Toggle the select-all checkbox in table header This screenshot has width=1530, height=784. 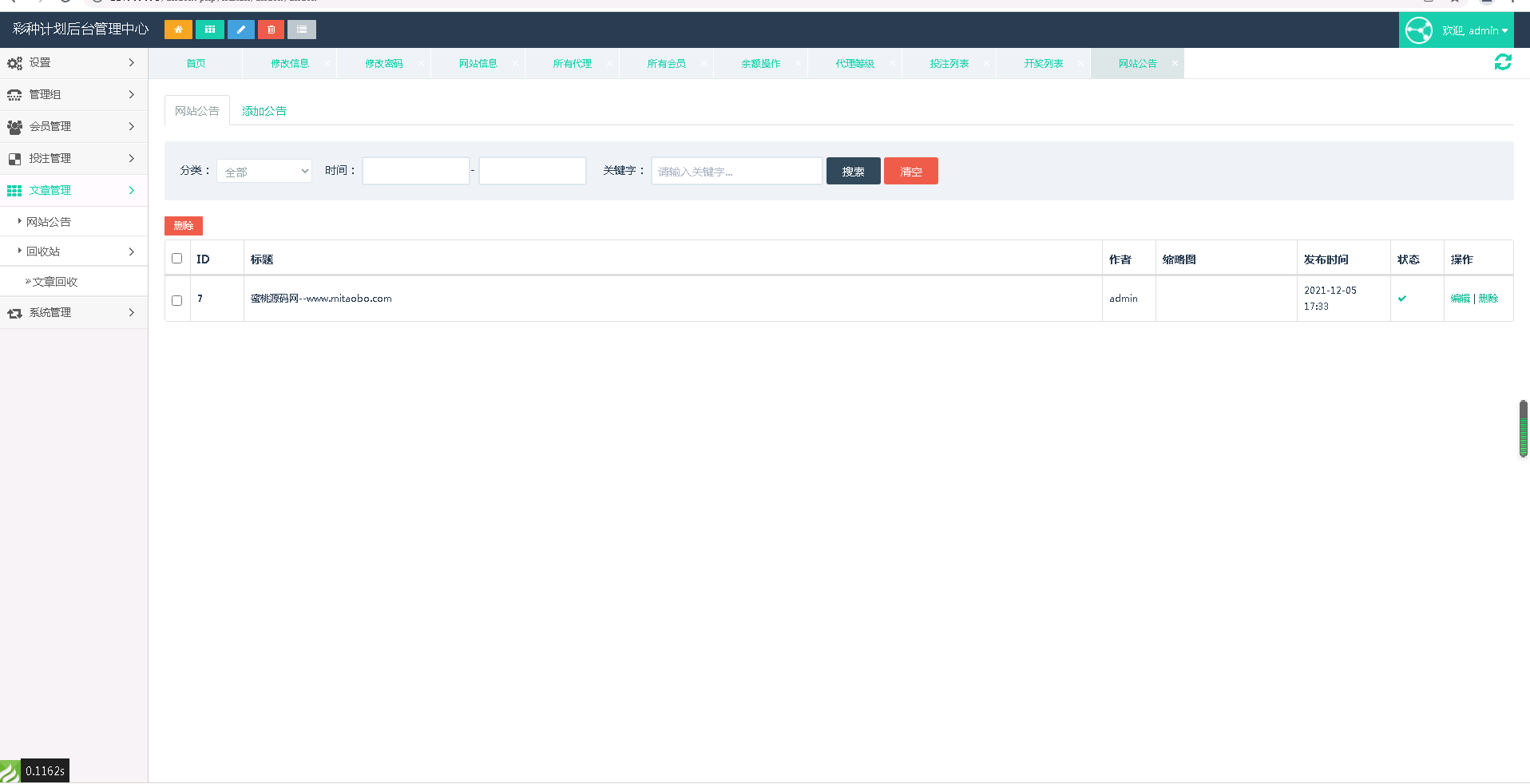(x=177, y=259)
